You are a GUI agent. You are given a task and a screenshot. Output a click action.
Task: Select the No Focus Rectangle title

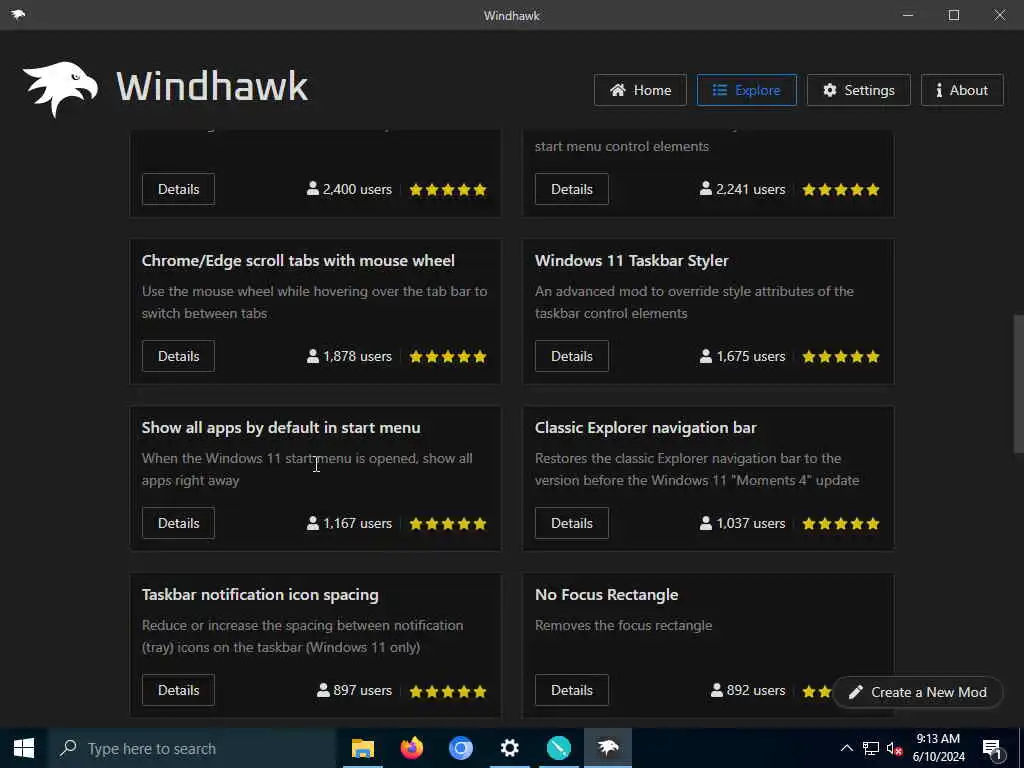click(606, 595)
